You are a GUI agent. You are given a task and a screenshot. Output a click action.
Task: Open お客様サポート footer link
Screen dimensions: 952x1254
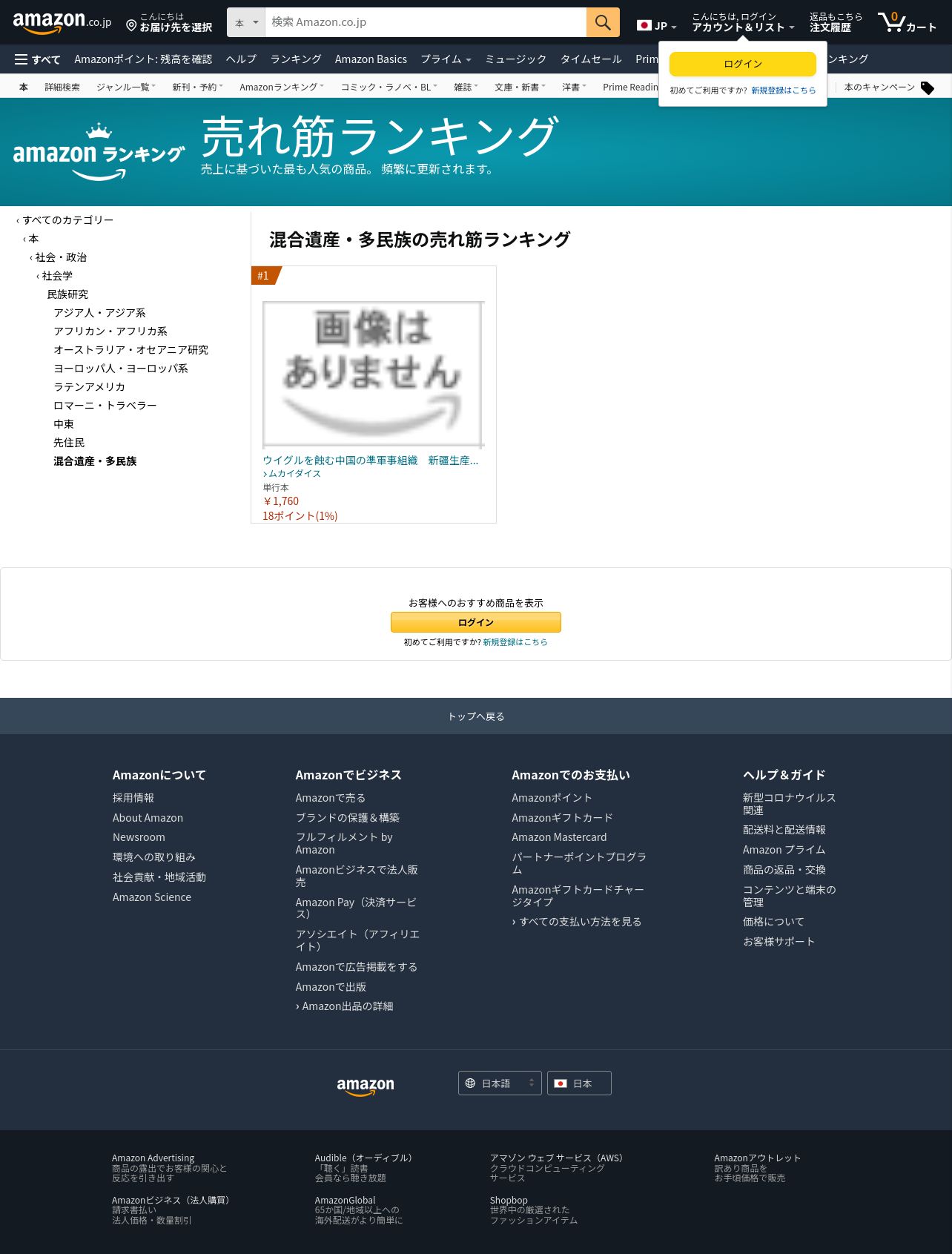coord(779,942)
